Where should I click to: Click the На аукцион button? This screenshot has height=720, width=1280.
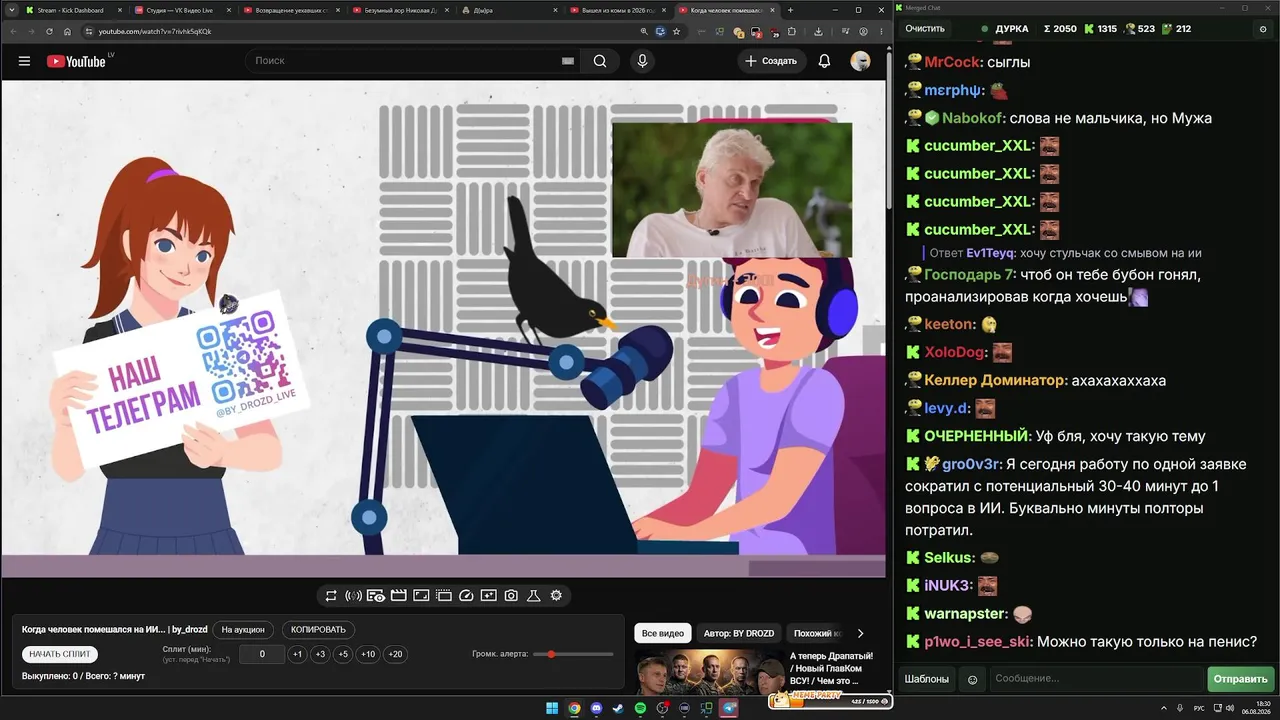(x=243, y=630)
